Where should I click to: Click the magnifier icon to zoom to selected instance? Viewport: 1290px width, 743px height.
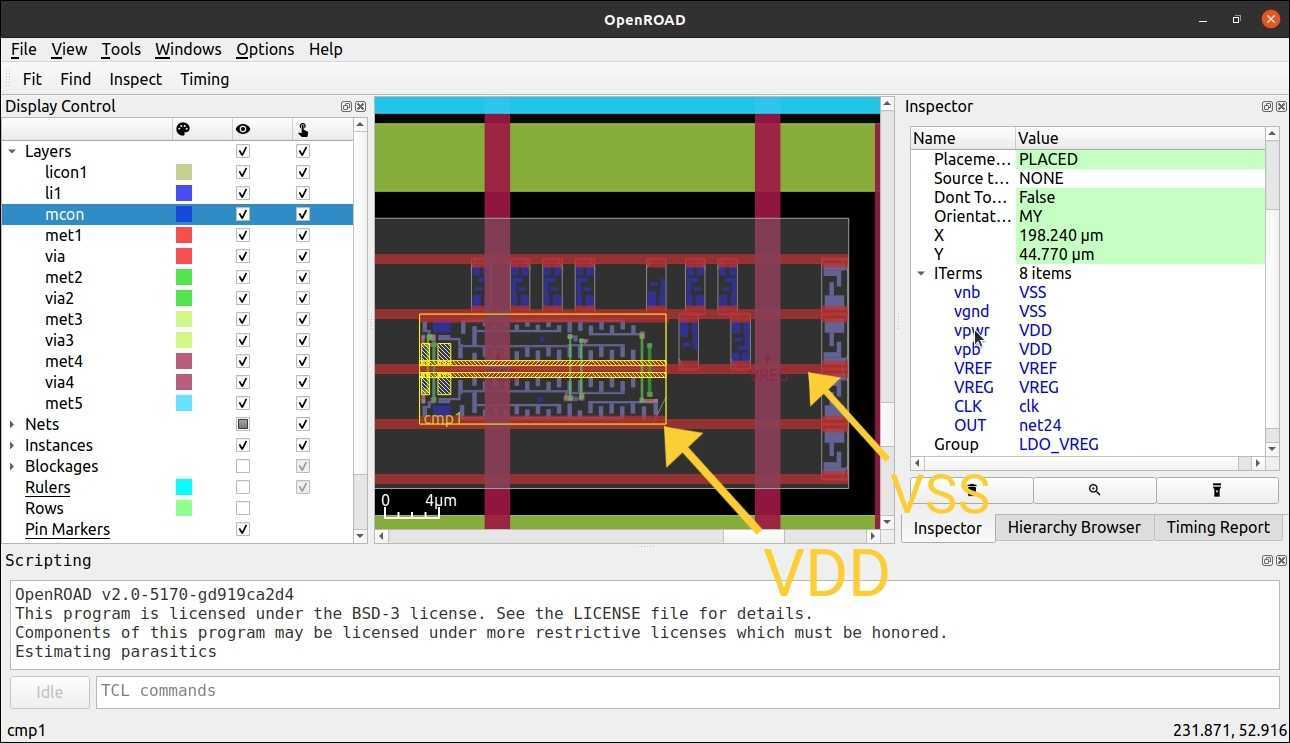[x=1094, y=490]
